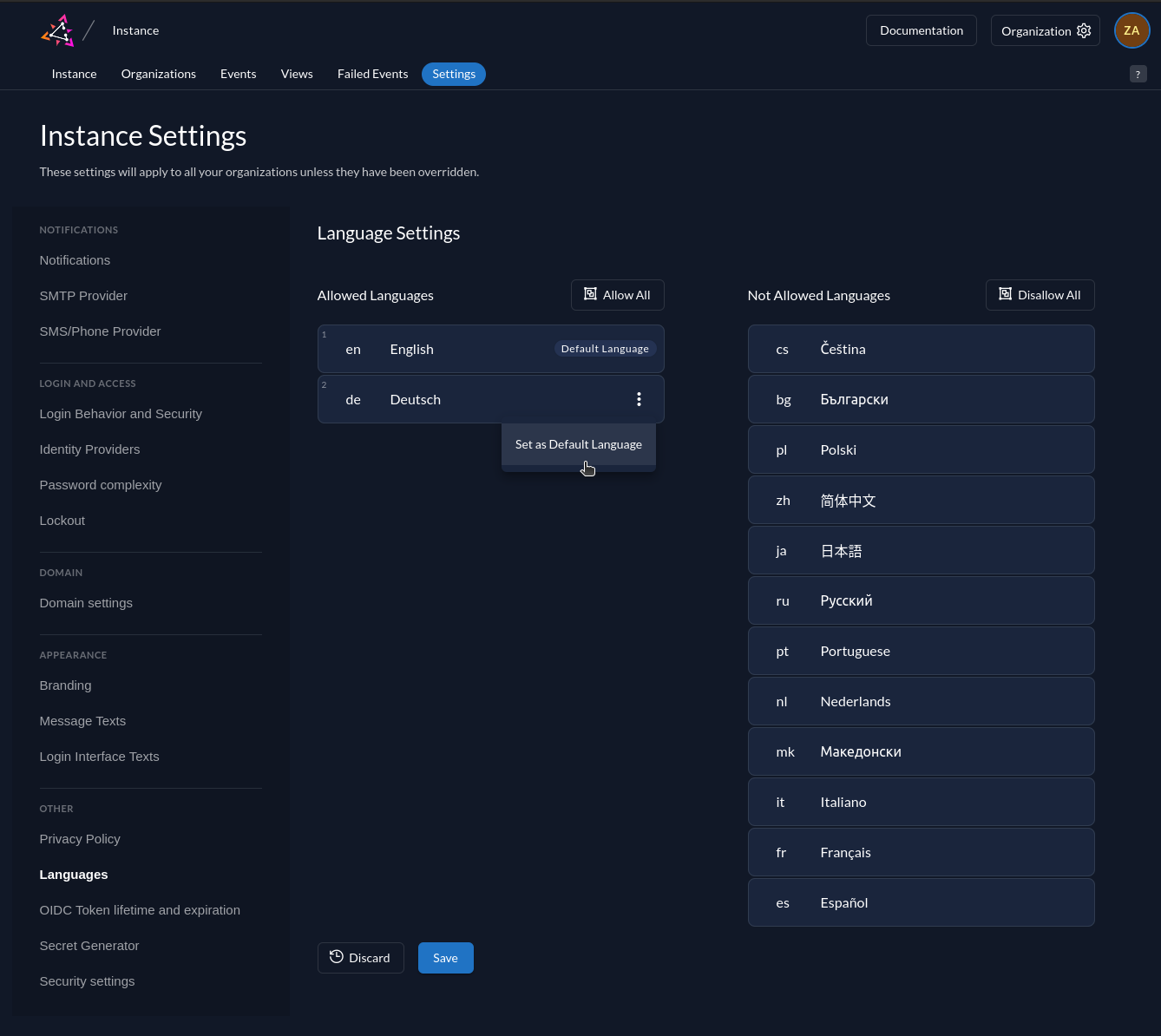The height and width of the screenshot is (1036, 1161).
Task: Select SMTP Provider in the sidebar
Action: tap(83, 296)
